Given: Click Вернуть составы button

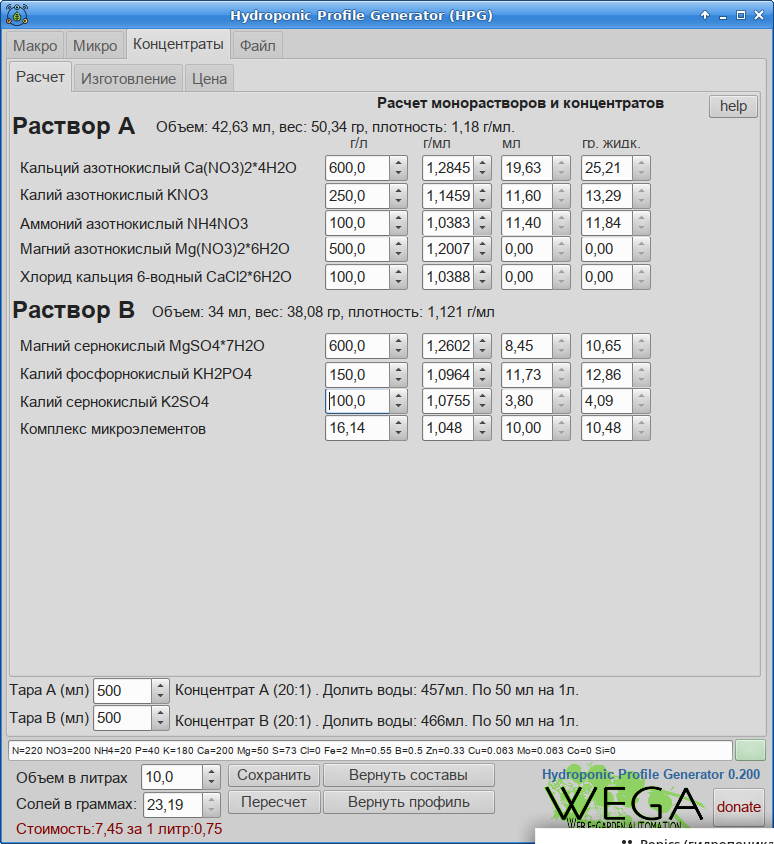Looking at the screenshot, I should [x=408, y=775].
